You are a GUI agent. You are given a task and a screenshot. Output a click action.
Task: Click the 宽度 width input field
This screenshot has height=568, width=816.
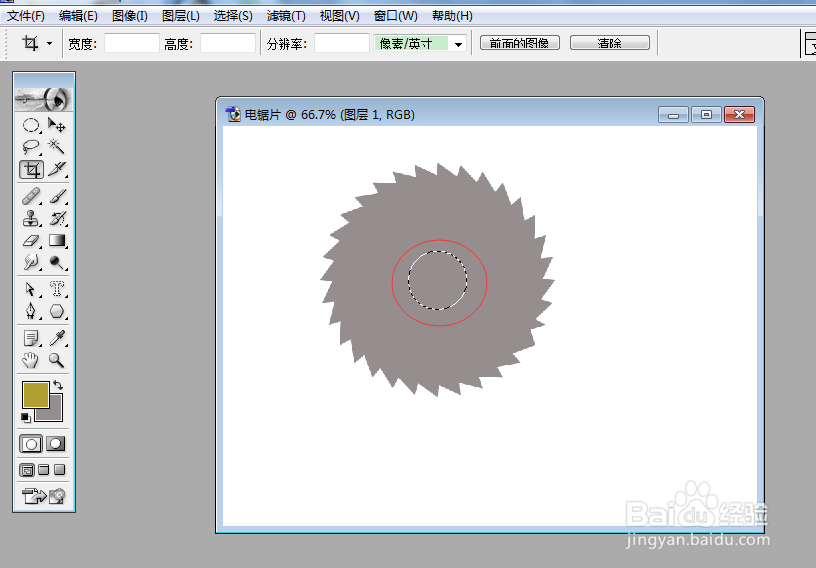(x=132, y=43)
